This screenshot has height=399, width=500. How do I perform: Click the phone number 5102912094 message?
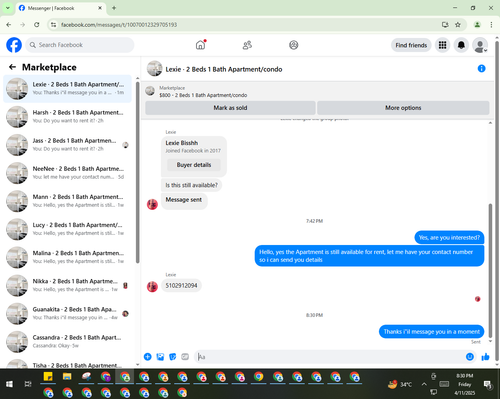(x=181, y=286)
